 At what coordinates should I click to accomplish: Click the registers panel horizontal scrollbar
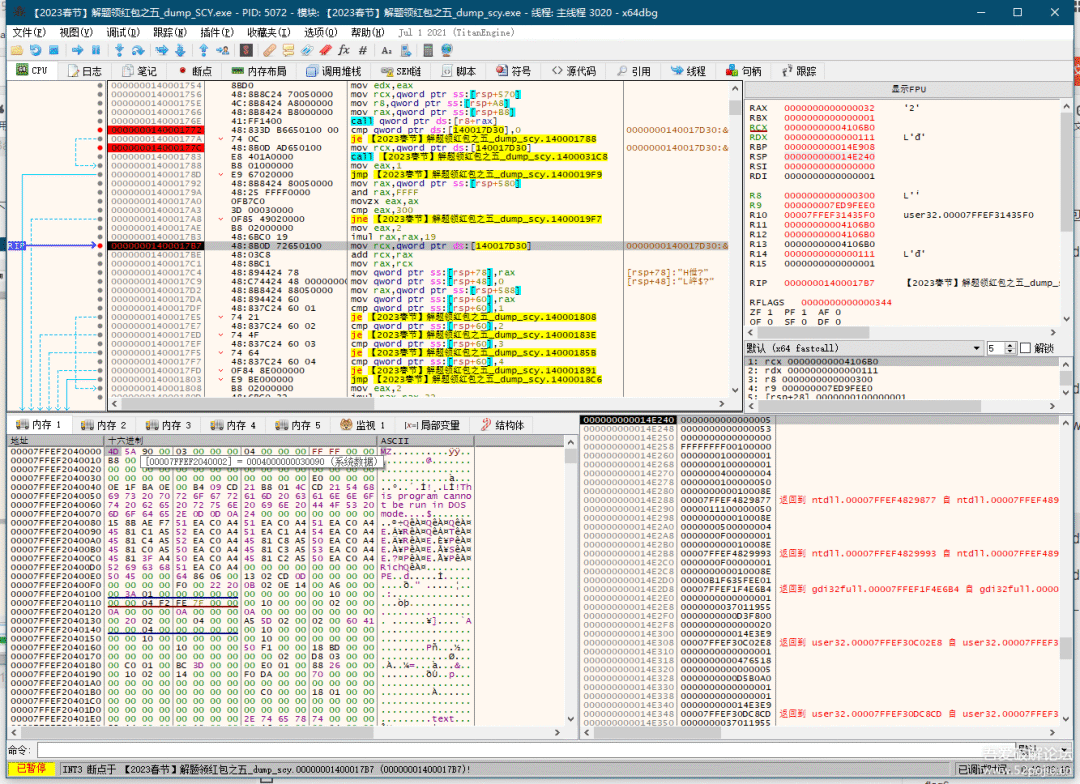click(x=903, y=333)
